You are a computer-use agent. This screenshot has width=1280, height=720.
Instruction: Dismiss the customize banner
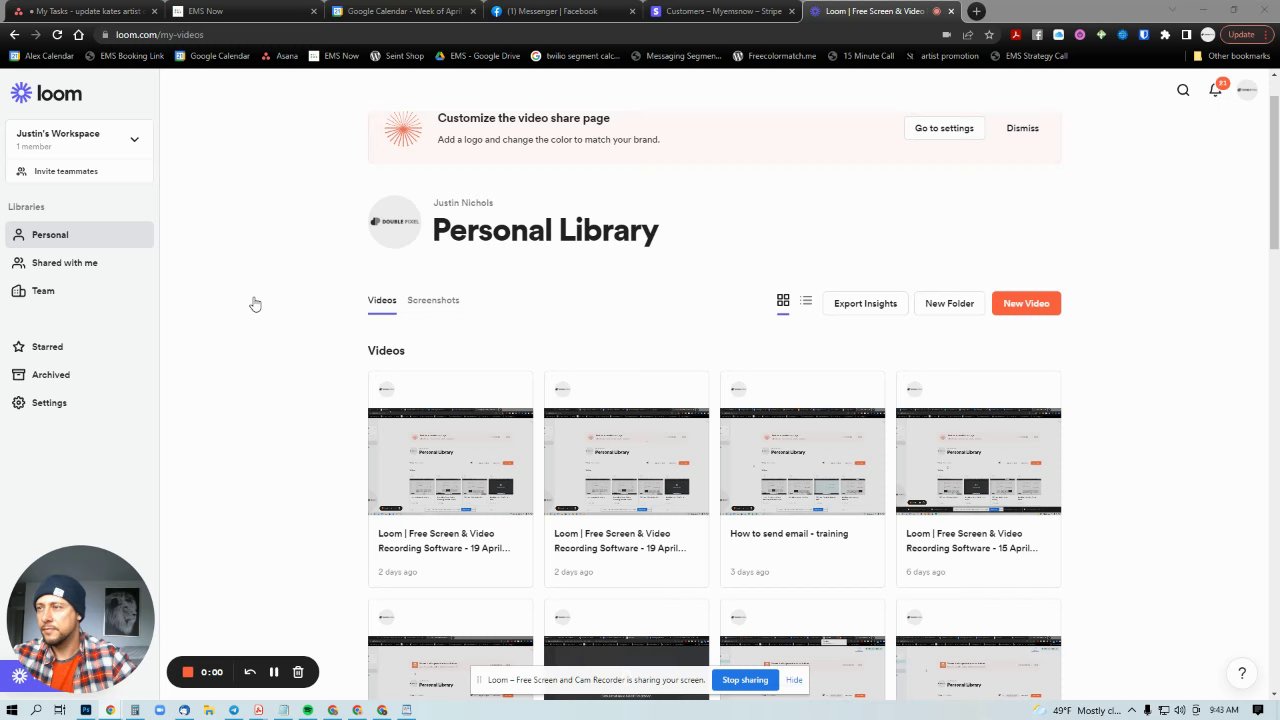tap(1022, 128)
